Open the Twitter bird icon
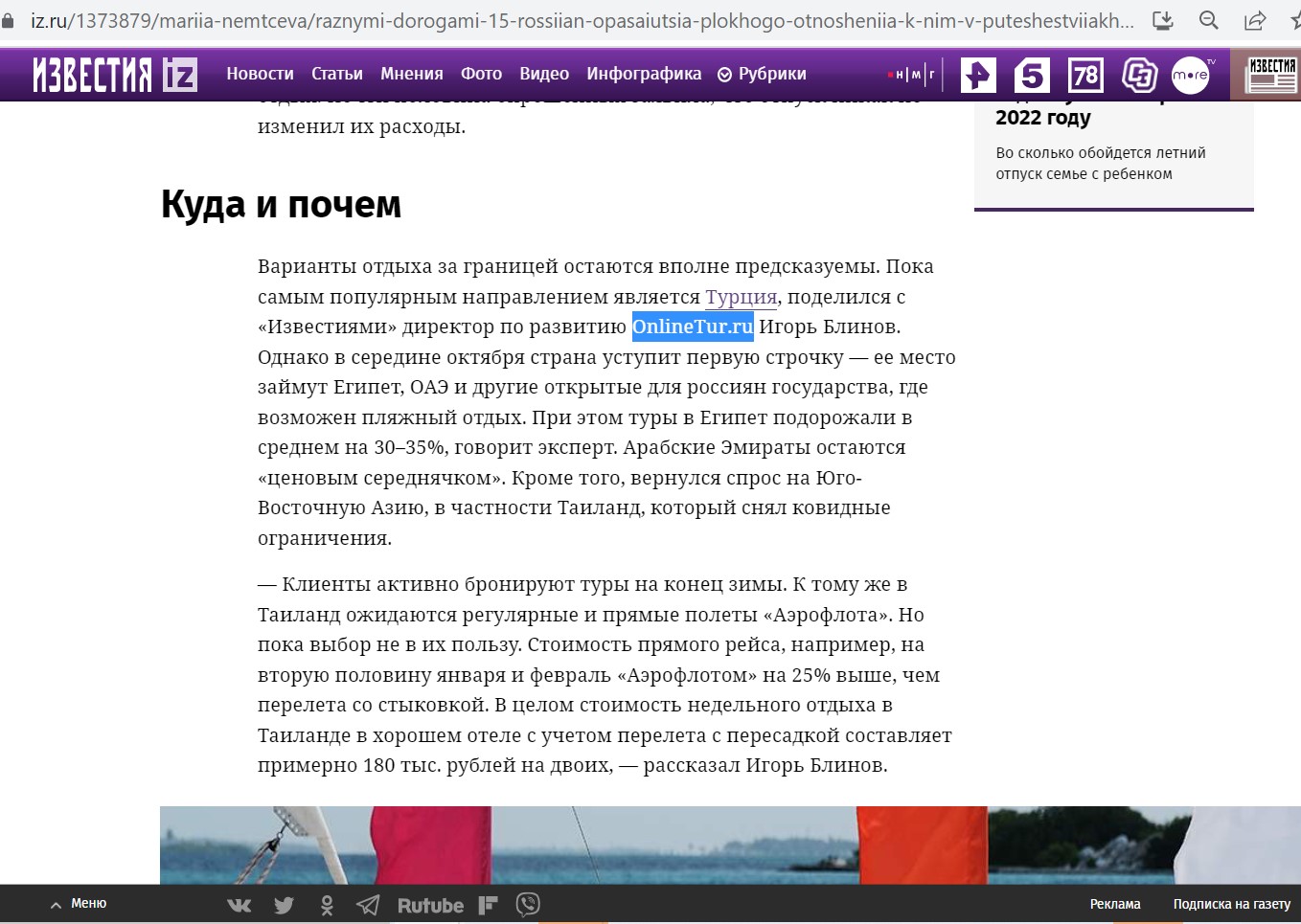The width and height of the screenshot is (1301, 924). coord(284,905)
